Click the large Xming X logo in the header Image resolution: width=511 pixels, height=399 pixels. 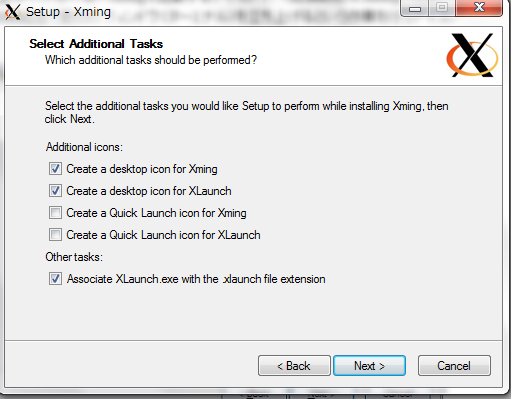472,55
